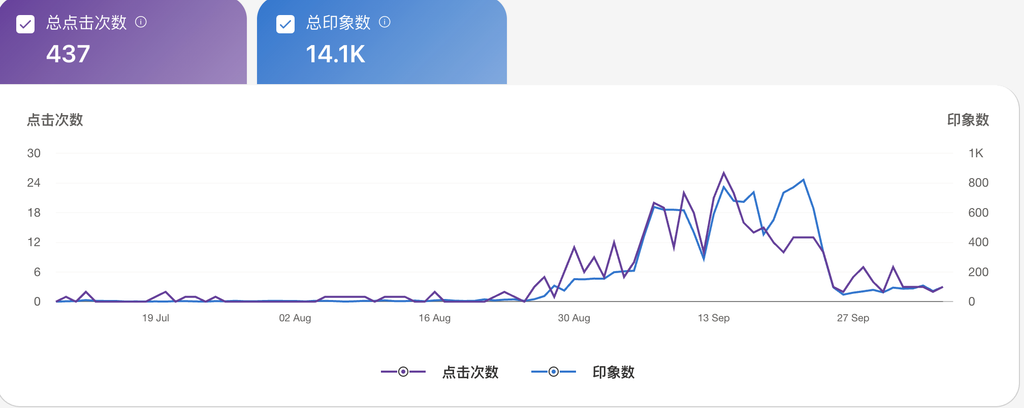Click the 16 Aug axis label
1024x408 pixels.
pyautogui.click(x=434, y=319)
